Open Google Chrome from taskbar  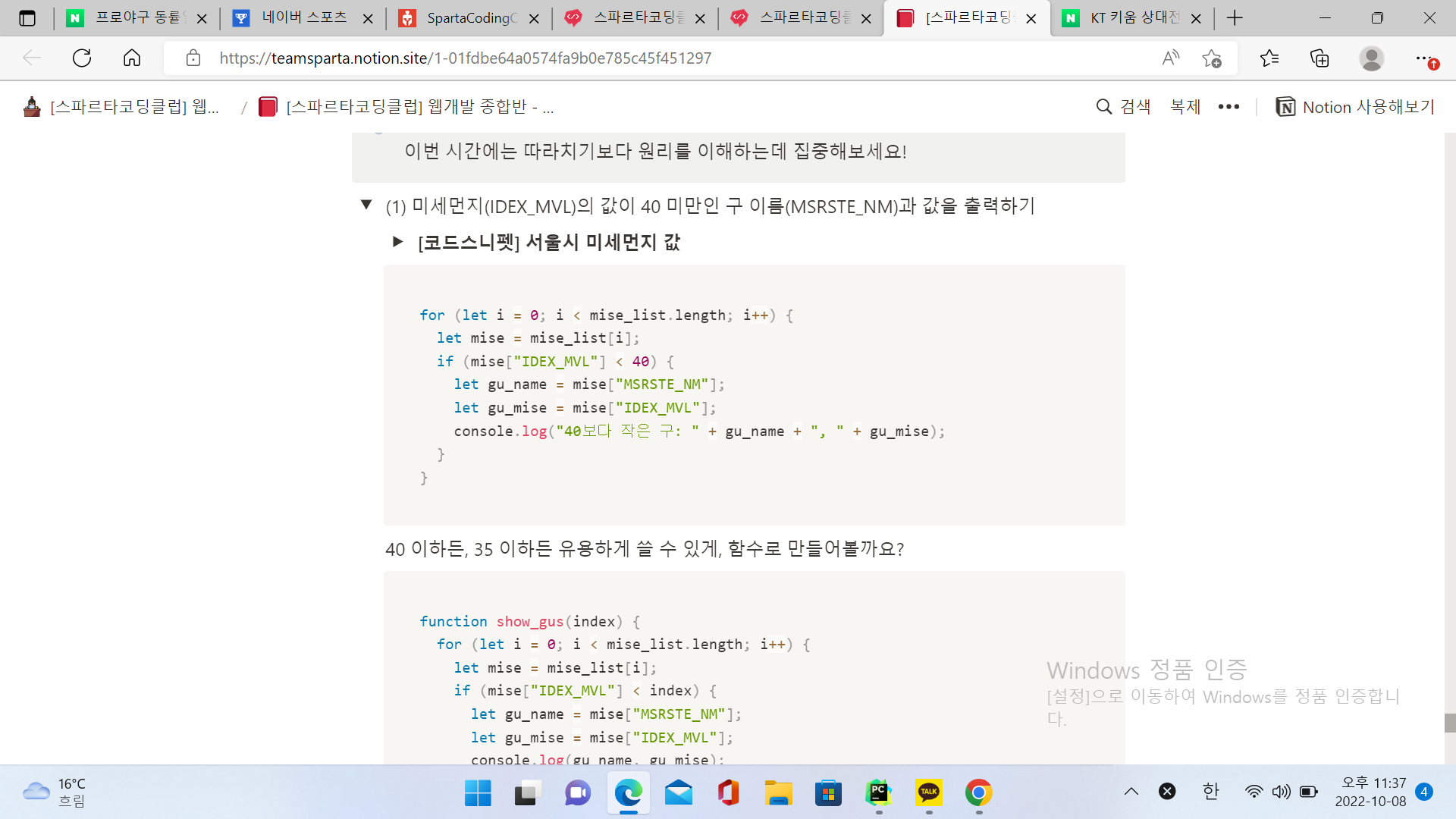point(978,793)
